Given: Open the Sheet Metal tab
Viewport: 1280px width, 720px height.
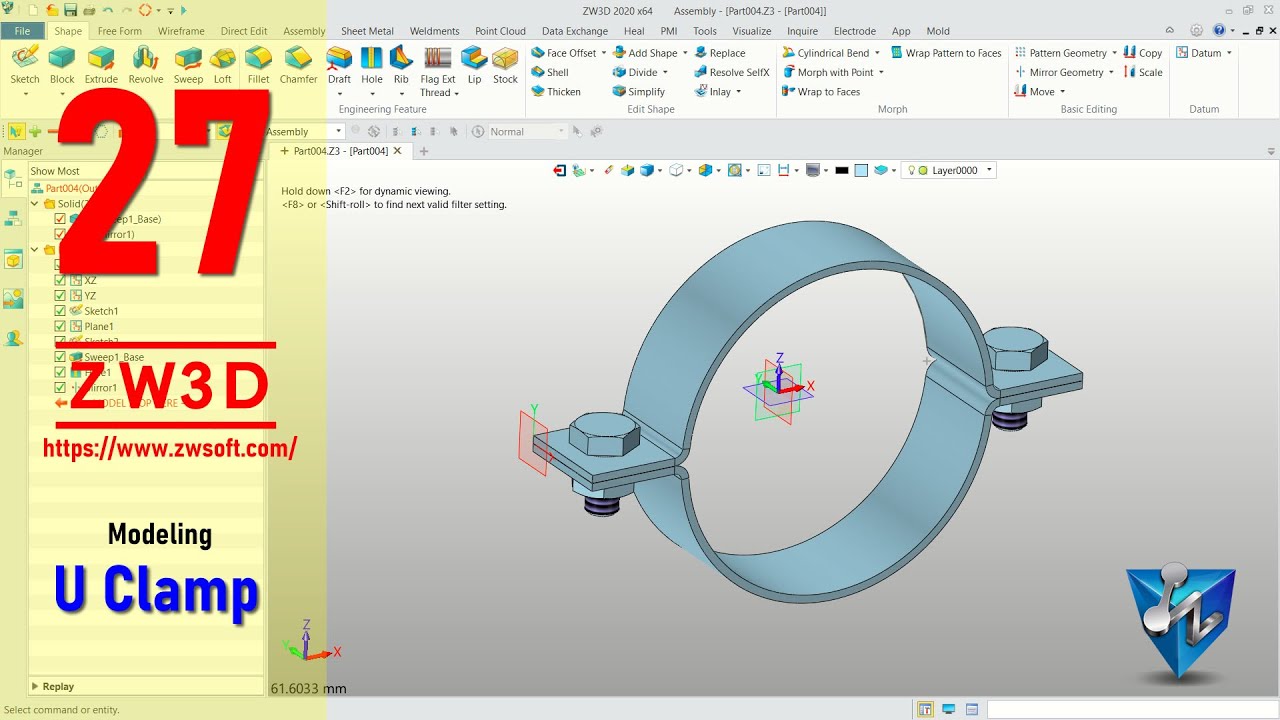Looking at the screenshot, I should pos(367,31).
